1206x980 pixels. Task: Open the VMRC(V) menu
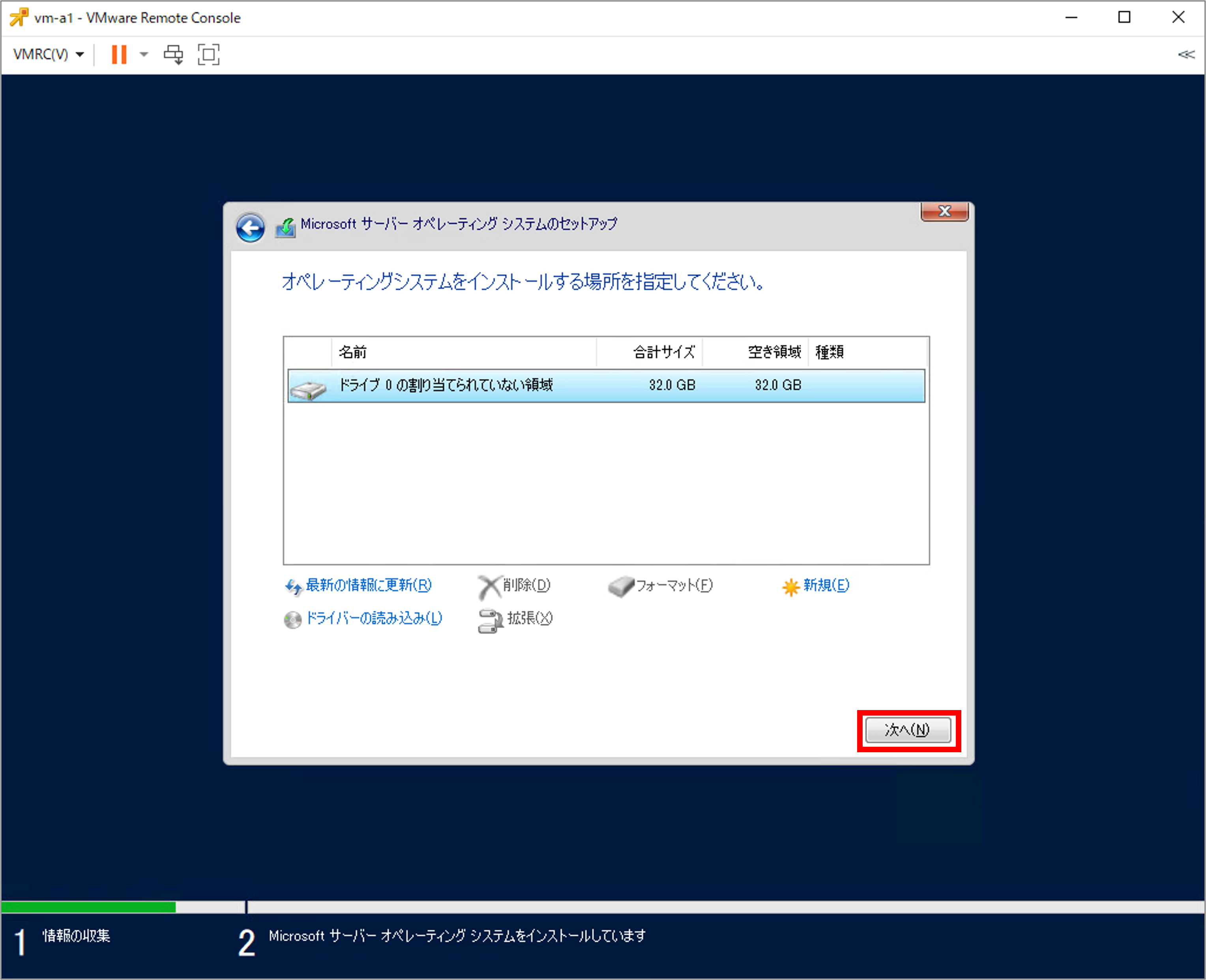[x=49, y=55]
